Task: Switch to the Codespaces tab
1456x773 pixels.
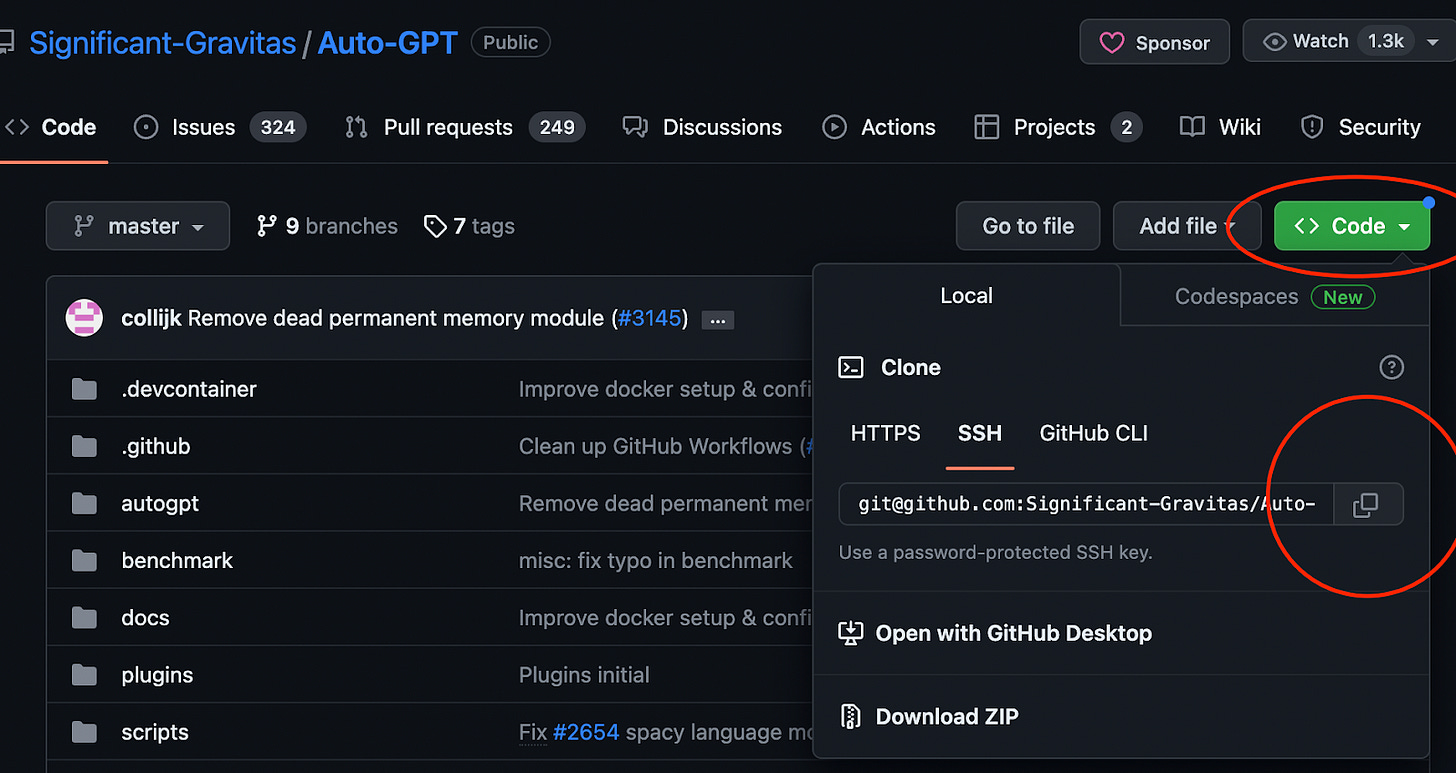Action: (1237, 296)
